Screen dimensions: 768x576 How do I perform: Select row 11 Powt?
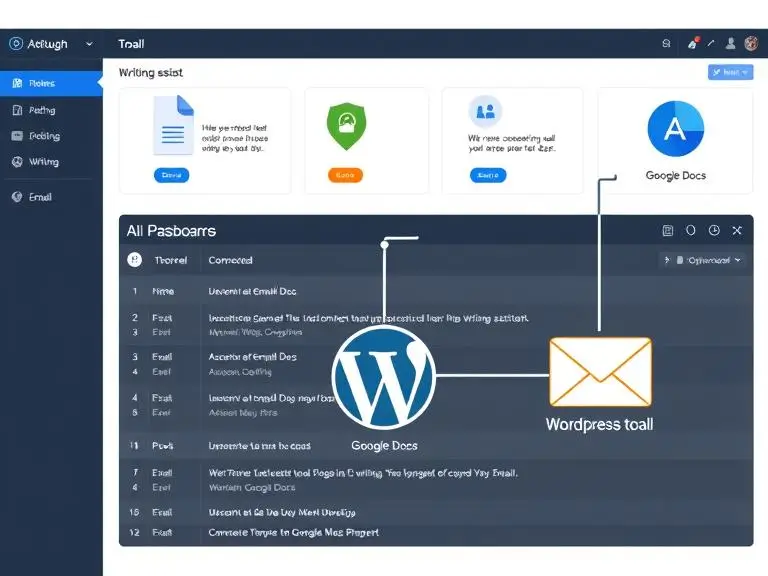[436, 446]
